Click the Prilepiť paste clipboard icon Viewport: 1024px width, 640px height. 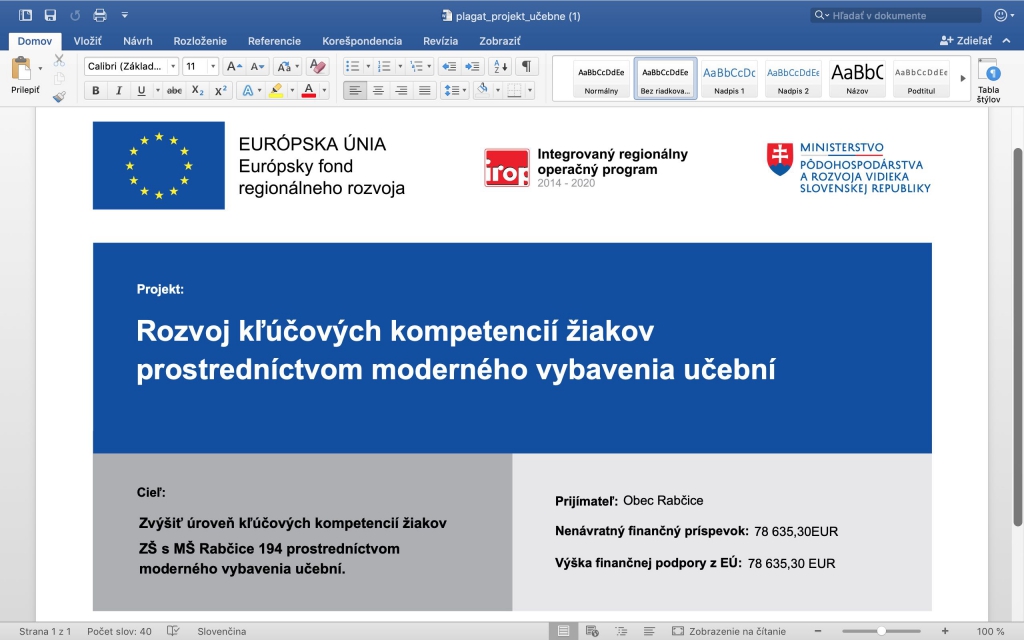[22, 69]
